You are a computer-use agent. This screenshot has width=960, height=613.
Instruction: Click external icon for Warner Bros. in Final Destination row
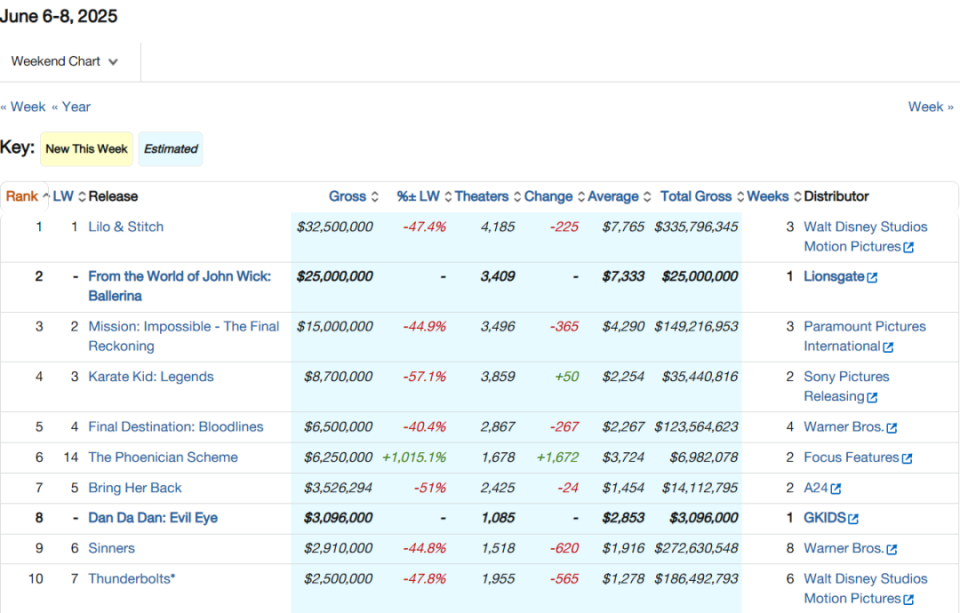pyautogui.click(x=891, y=428)
